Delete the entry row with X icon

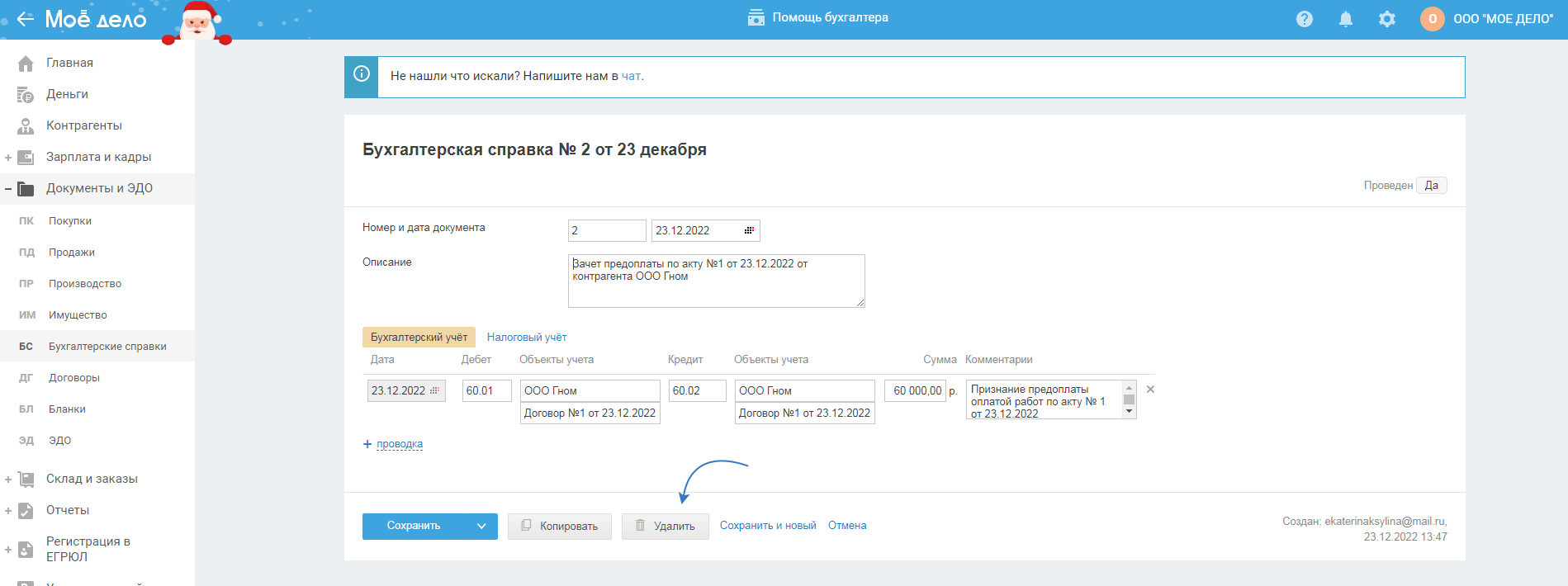[x=1150, y=390]
